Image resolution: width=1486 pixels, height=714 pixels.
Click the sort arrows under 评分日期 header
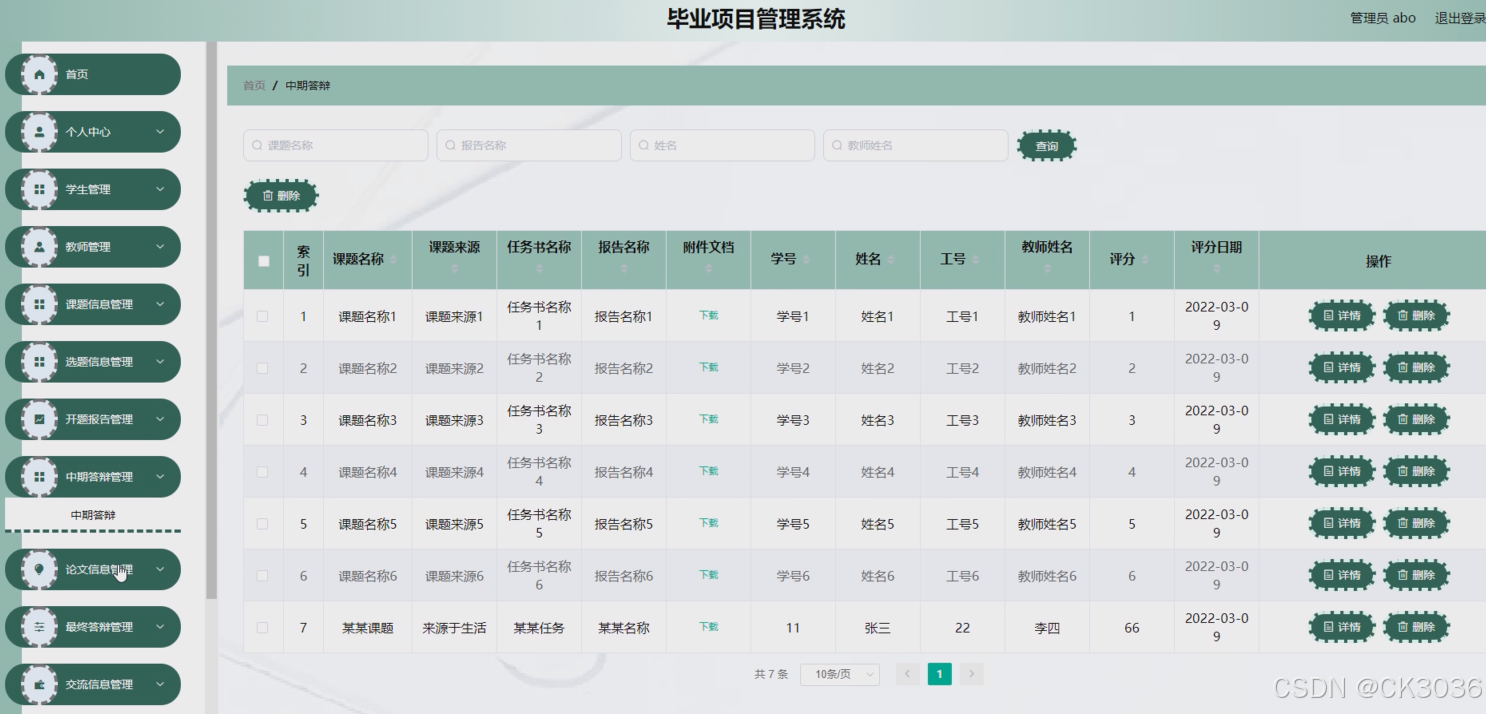[1216, 268]
